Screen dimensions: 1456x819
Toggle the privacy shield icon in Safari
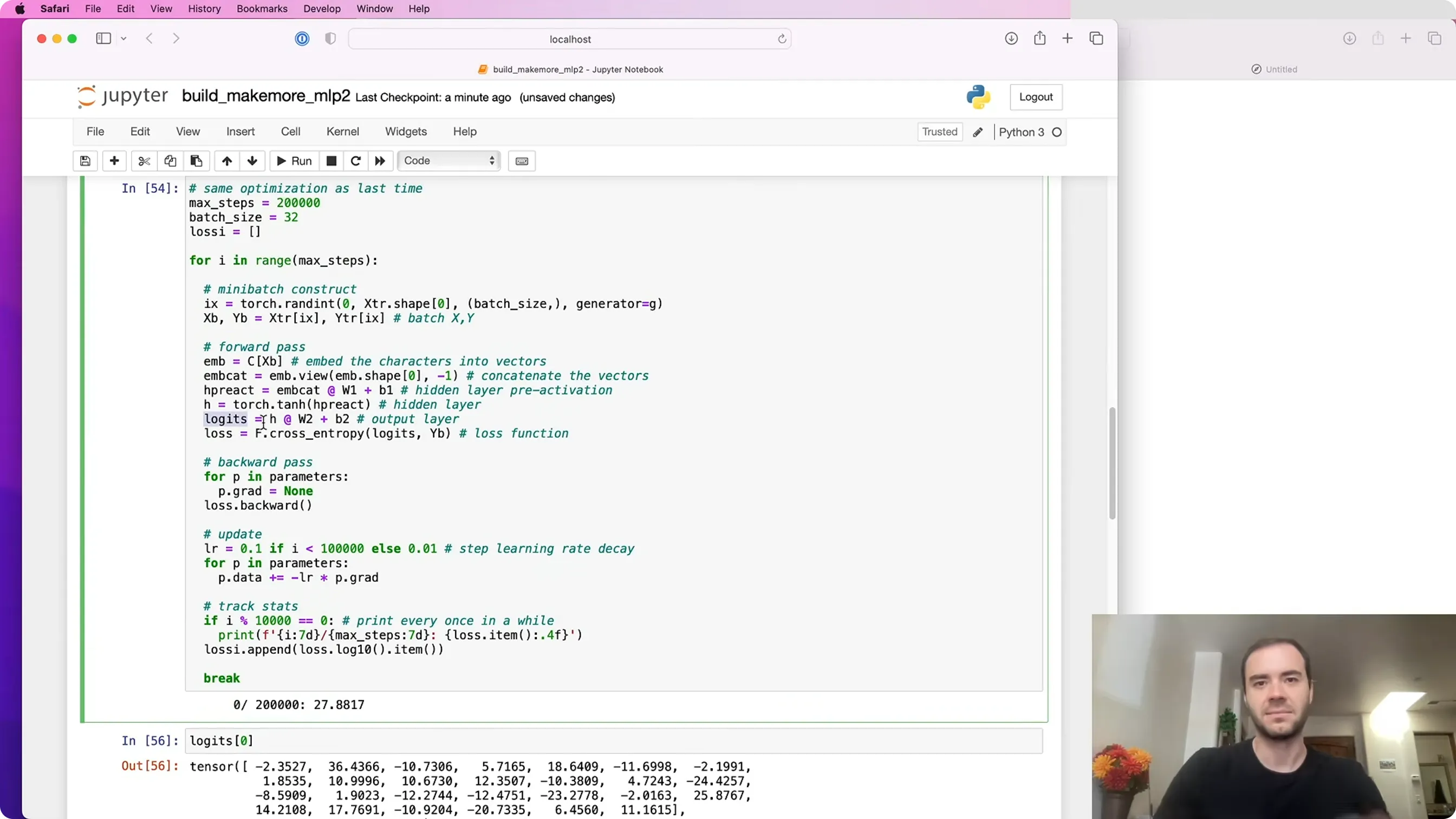pyautogui.click(x=330, y=38)
